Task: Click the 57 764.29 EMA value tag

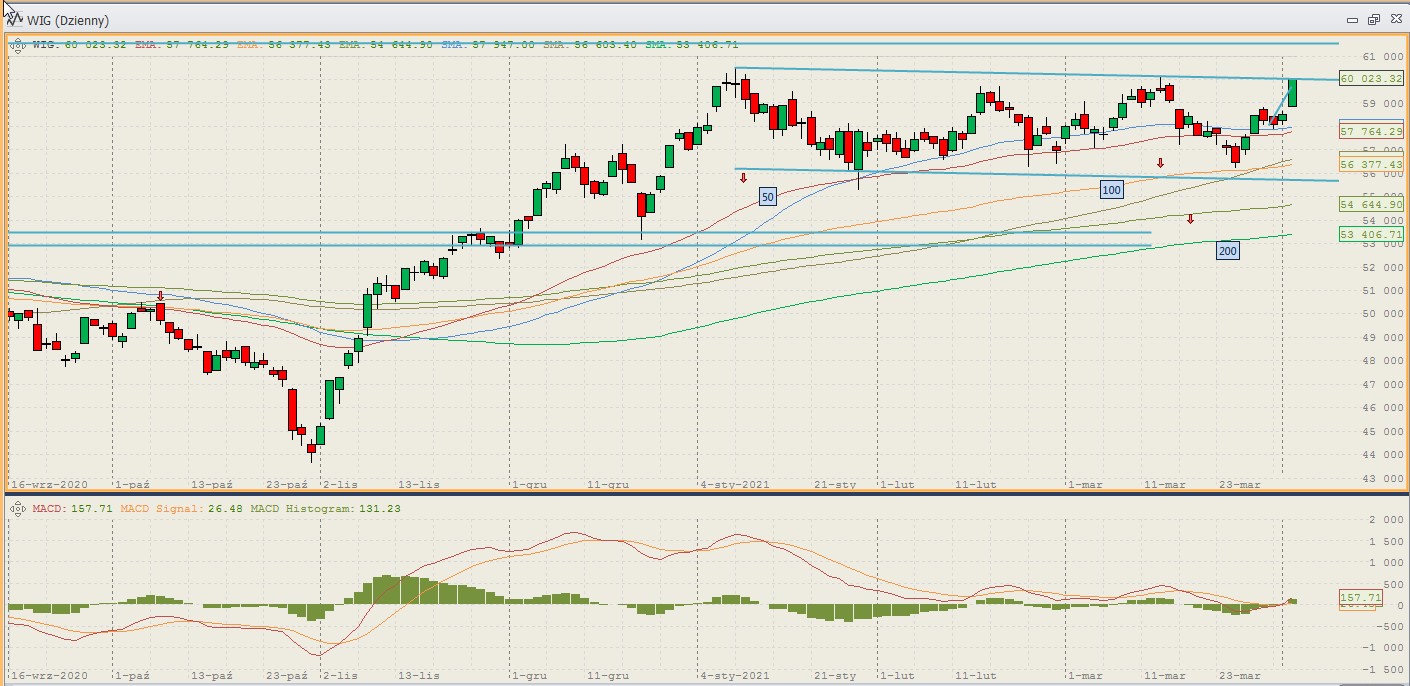Action: click(x=1370, y=132)
